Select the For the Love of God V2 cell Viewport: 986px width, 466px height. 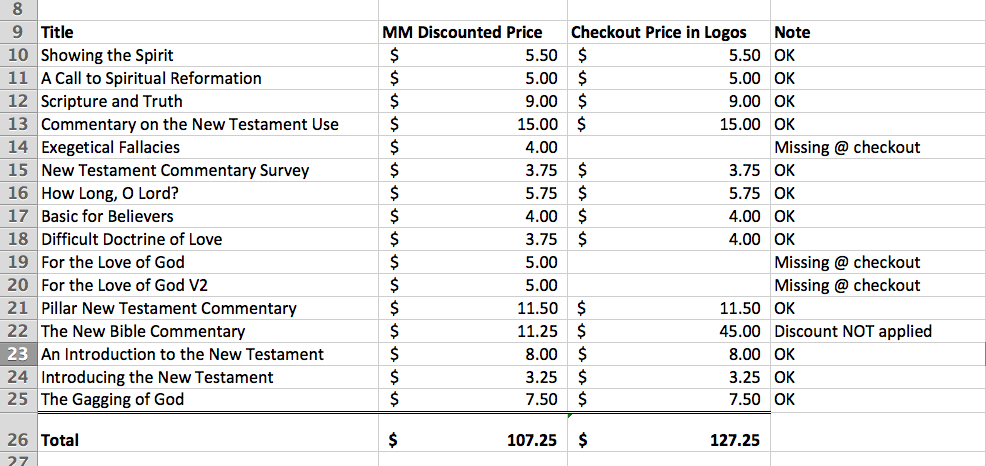208,285
